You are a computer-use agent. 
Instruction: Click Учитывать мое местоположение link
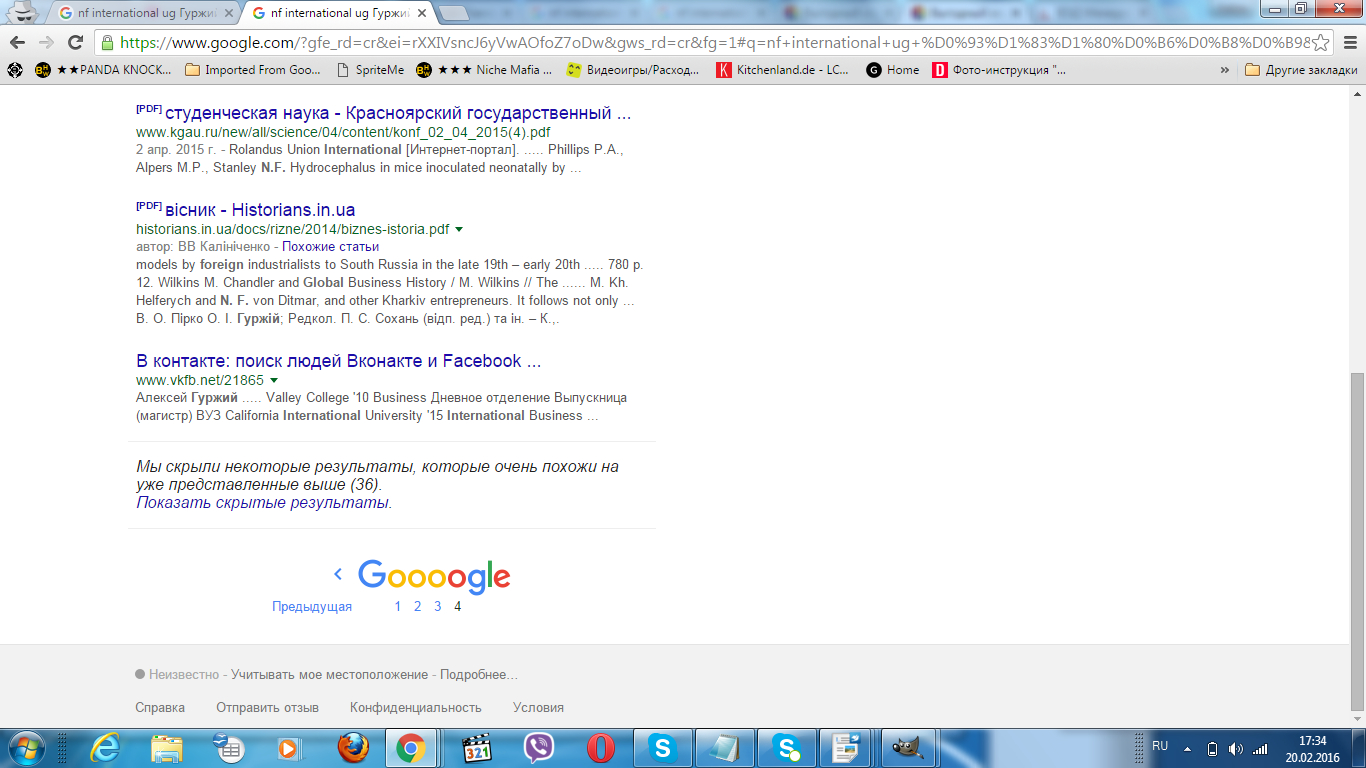tap(329, 675)
